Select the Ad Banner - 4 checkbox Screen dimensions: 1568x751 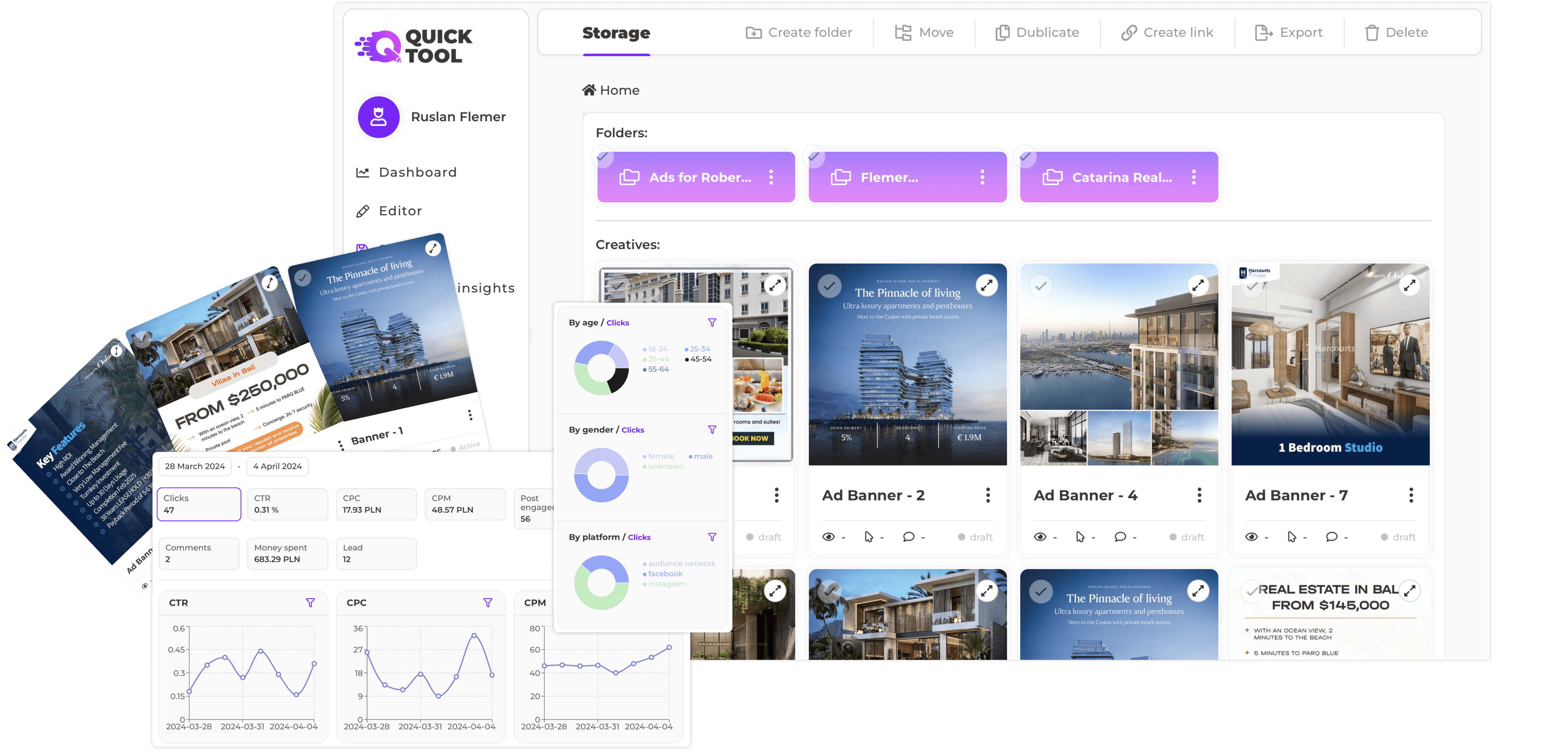coord(1041,286)
